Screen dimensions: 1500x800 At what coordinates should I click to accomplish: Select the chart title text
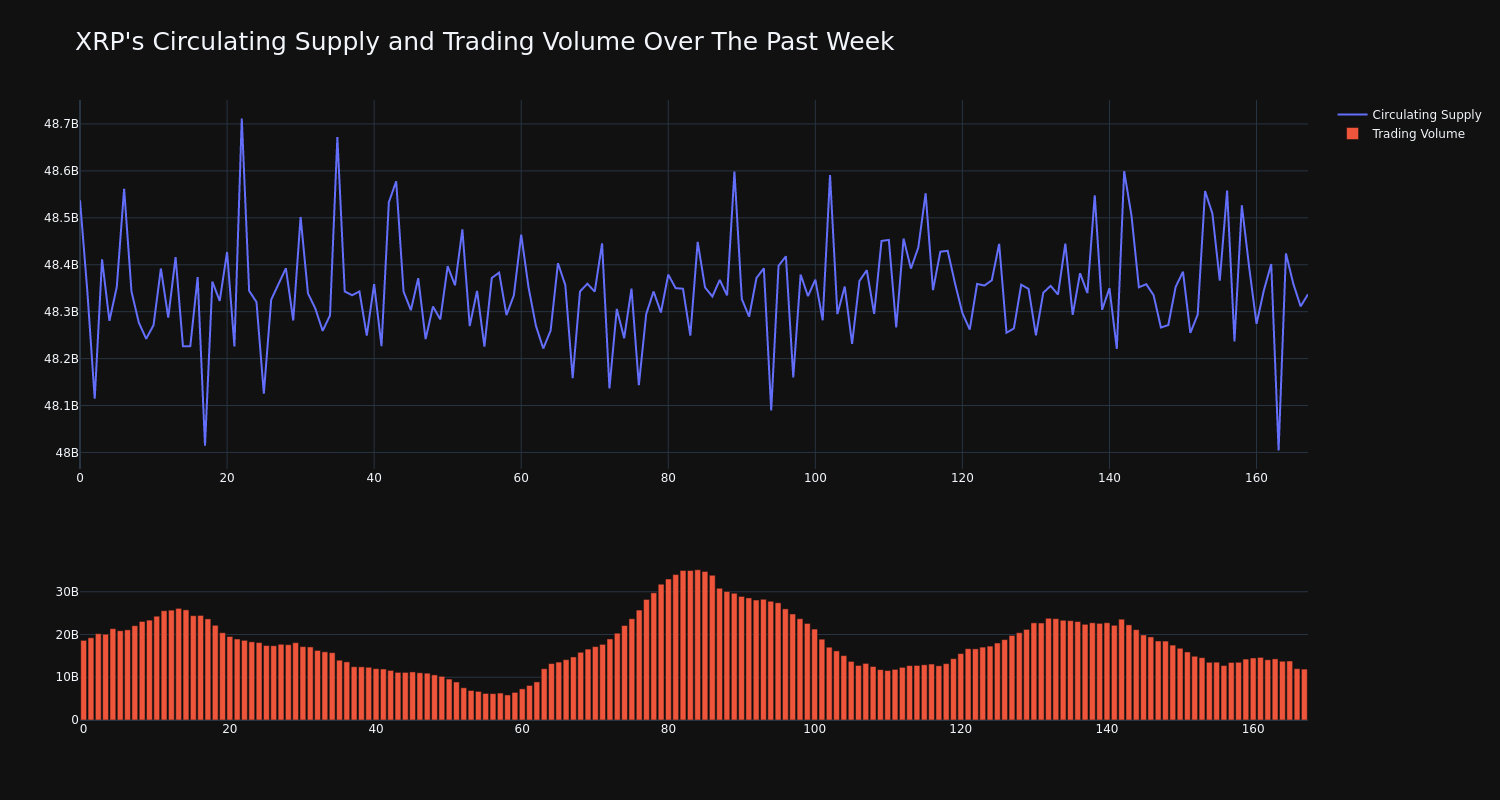coord(484,42)
